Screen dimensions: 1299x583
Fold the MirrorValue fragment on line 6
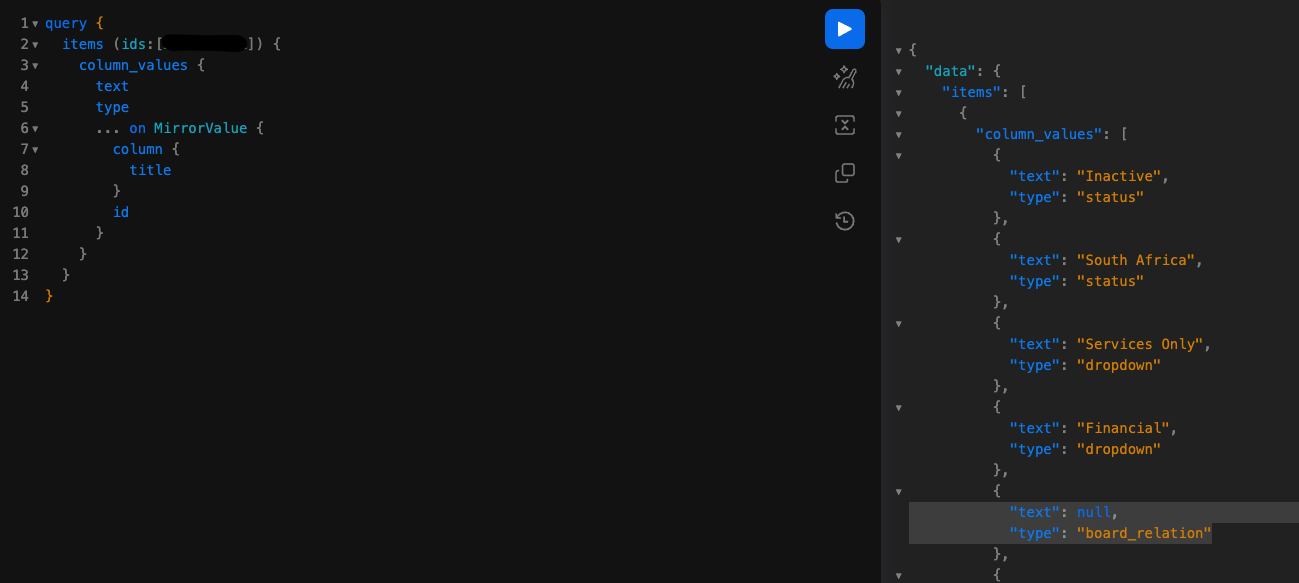pyautogui.click(x=35, y=128)
